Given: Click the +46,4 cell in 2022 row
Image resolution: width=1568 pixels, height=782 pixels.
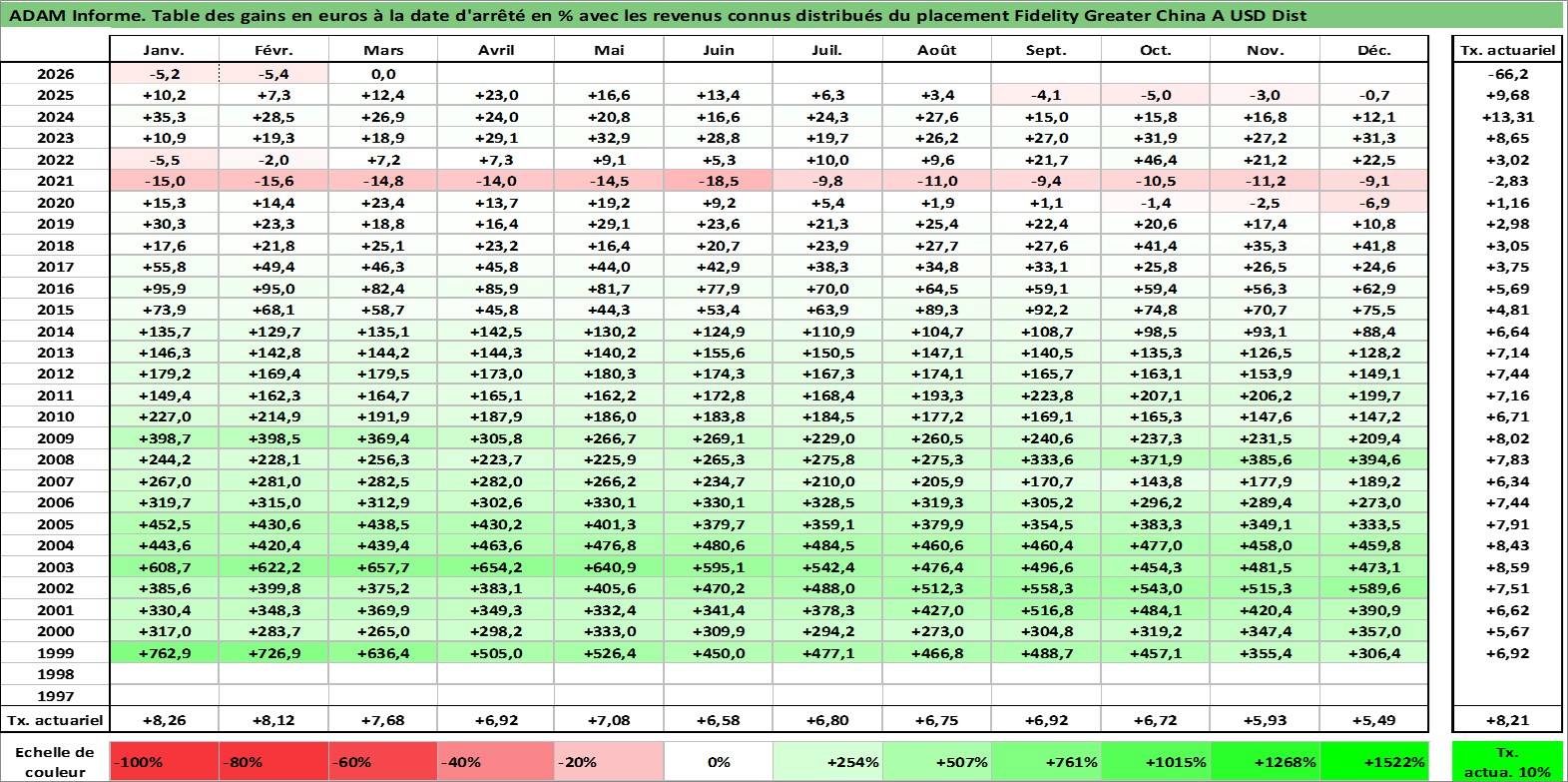Looking at the screenshot, I should [1156, 160].
